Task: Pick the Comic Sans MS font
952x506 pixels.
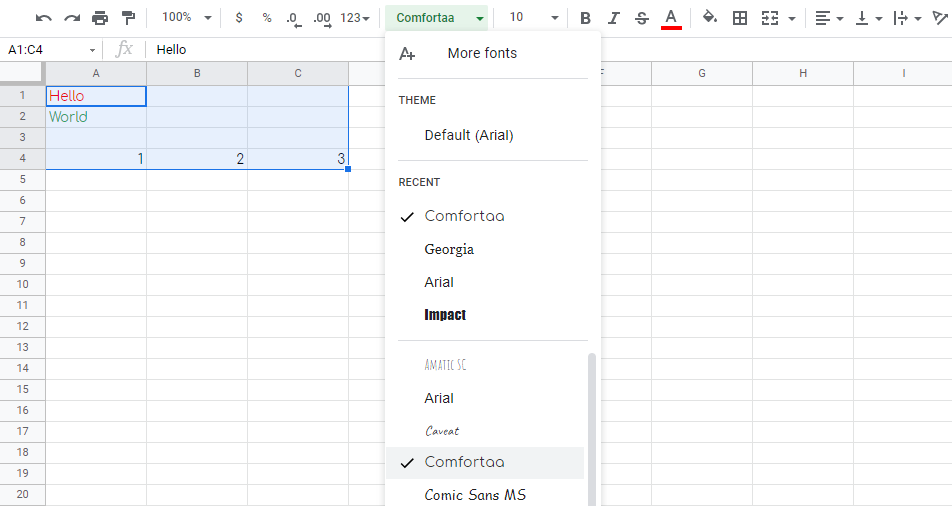Action: [x=474, y=495]
